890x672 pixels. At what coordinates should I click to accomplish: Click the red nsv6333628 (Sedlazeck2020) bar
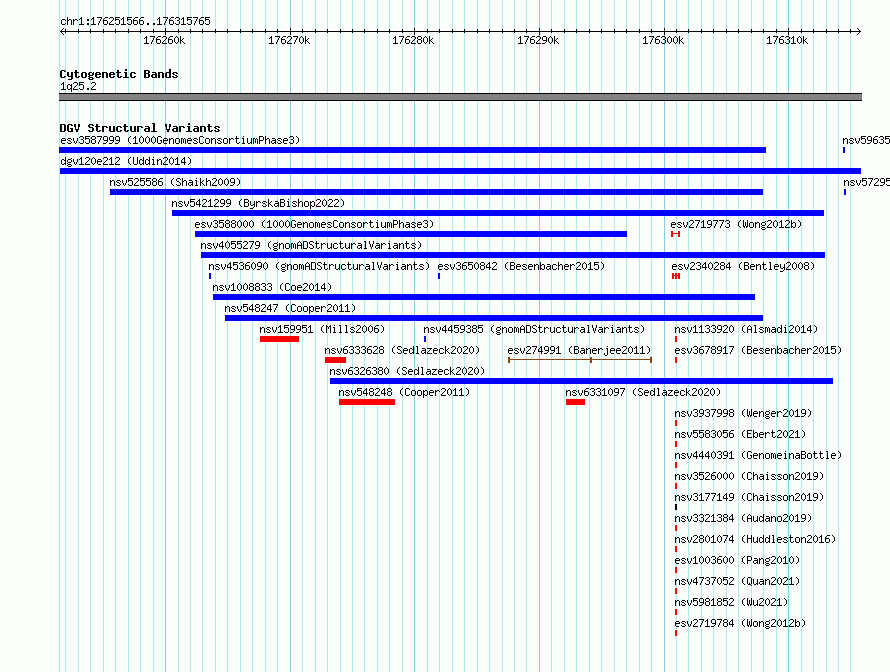pos(335,360)
